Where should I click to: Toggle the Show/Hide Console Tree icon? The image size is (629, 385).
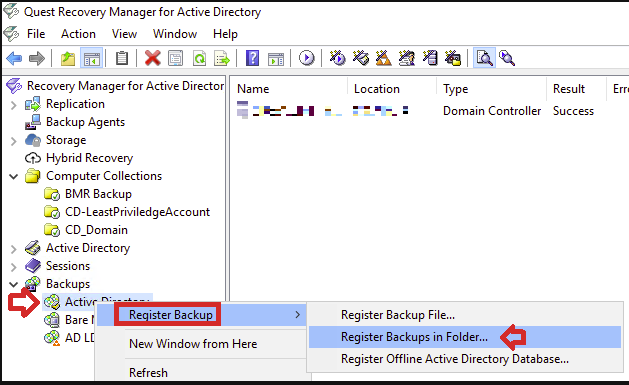tap(91, 59)
